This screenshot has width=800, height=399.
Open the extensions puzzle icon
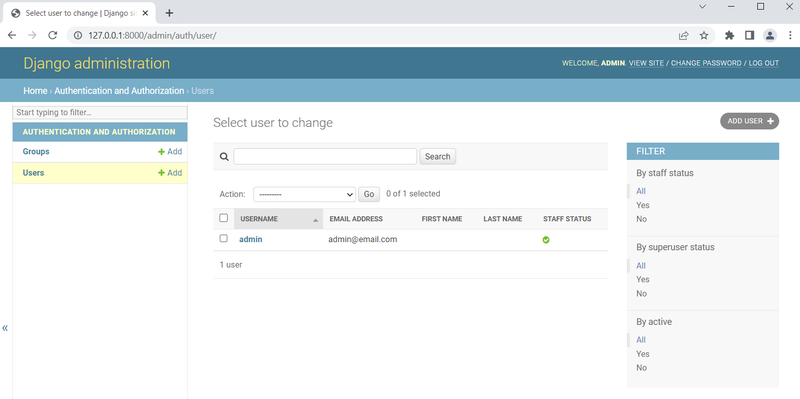(730, 35)
